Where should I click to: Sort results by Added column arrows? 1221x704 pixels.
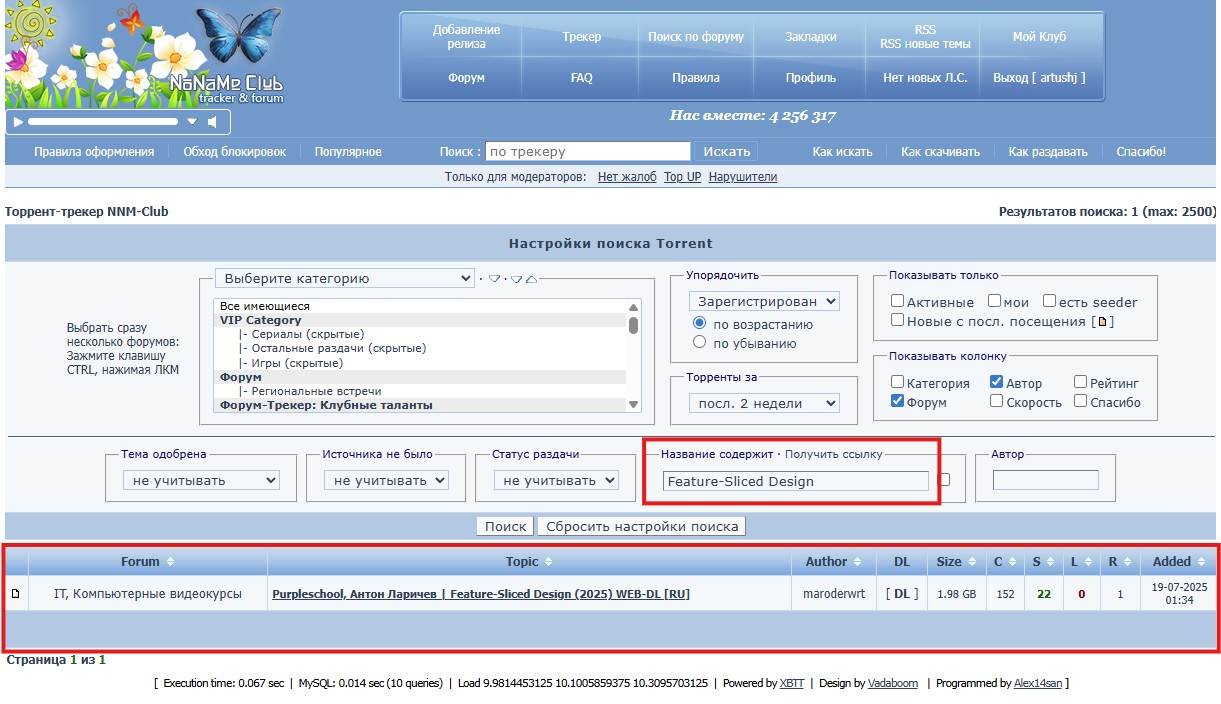[x=1202, y=562]
